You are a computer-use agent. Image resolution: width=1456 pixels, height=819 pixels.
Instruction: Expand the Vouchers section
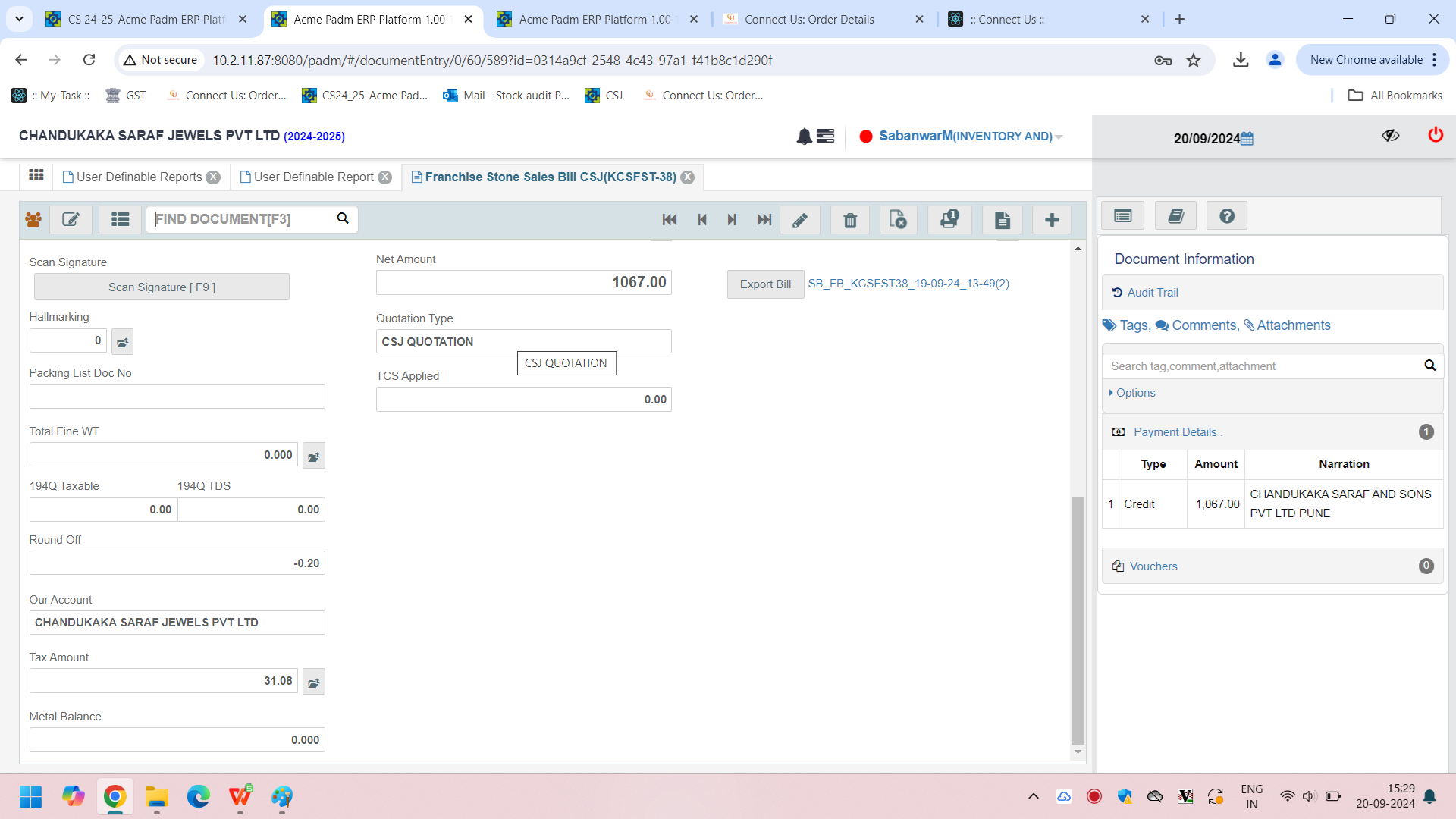point(1272,566)
